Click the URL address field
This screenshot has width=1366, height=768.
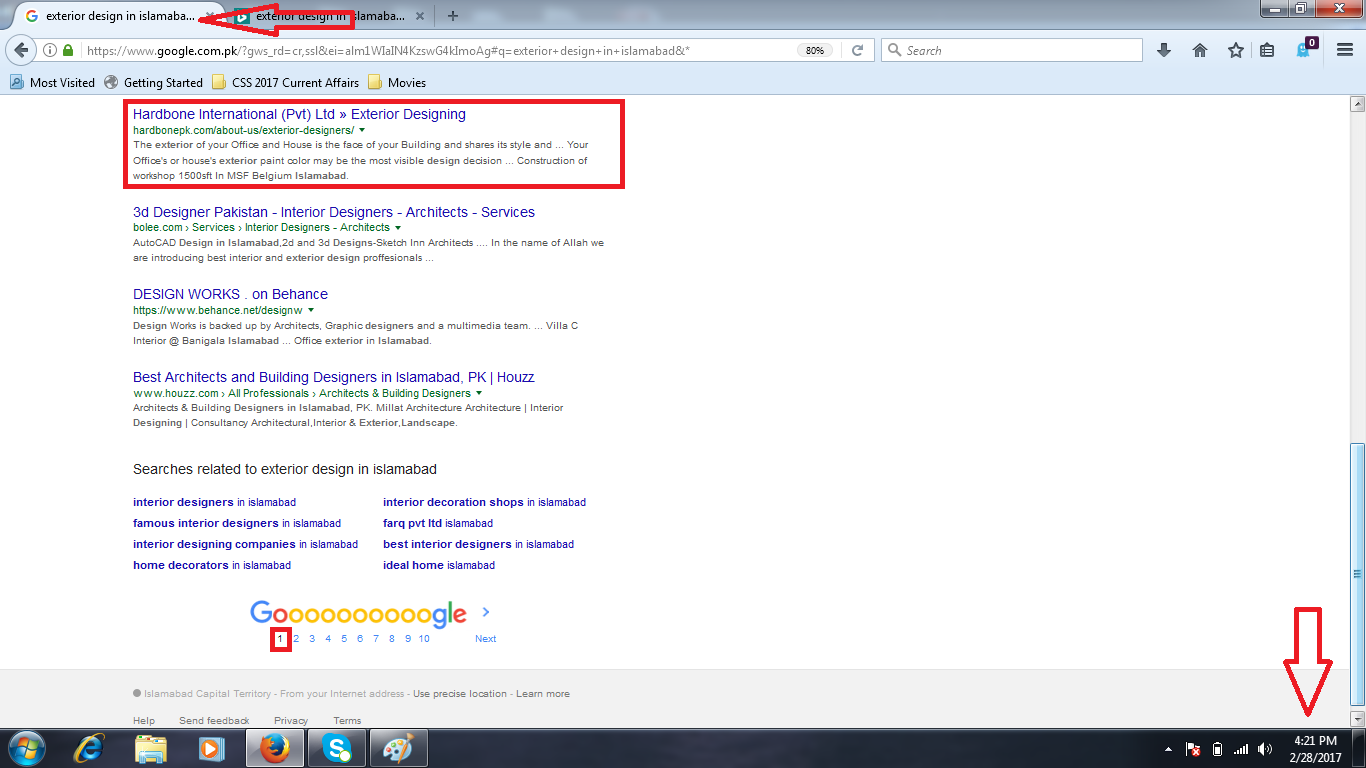[440, 50]
